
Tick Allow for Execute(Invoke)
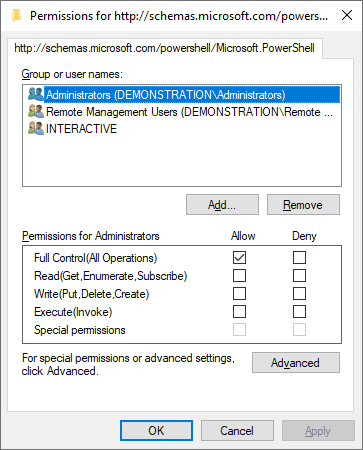pyautogui.click(x=239, y=312)
